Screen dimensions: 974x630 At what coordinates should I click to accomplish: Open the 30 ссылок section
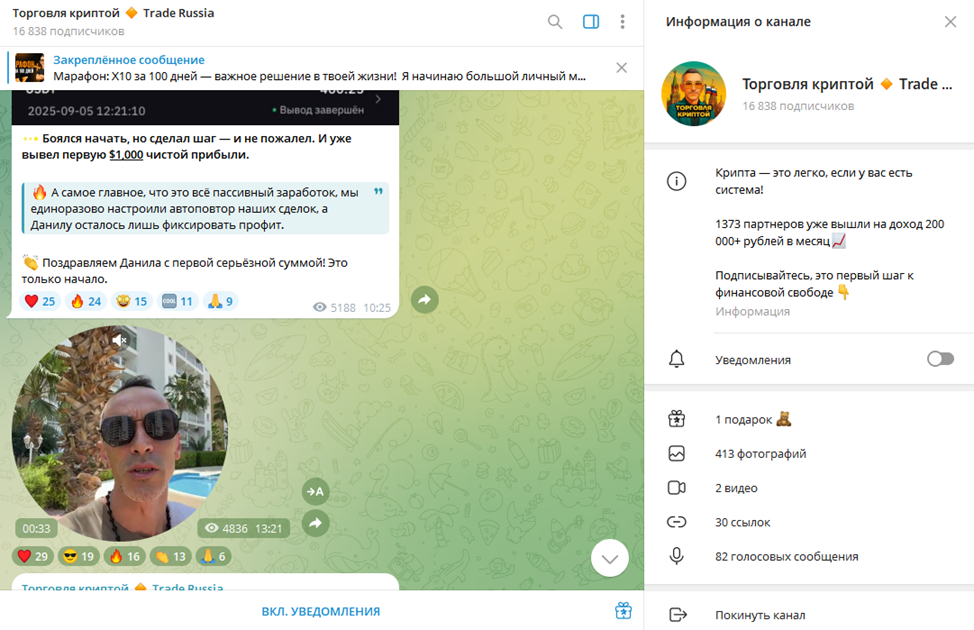coord(809,522)
